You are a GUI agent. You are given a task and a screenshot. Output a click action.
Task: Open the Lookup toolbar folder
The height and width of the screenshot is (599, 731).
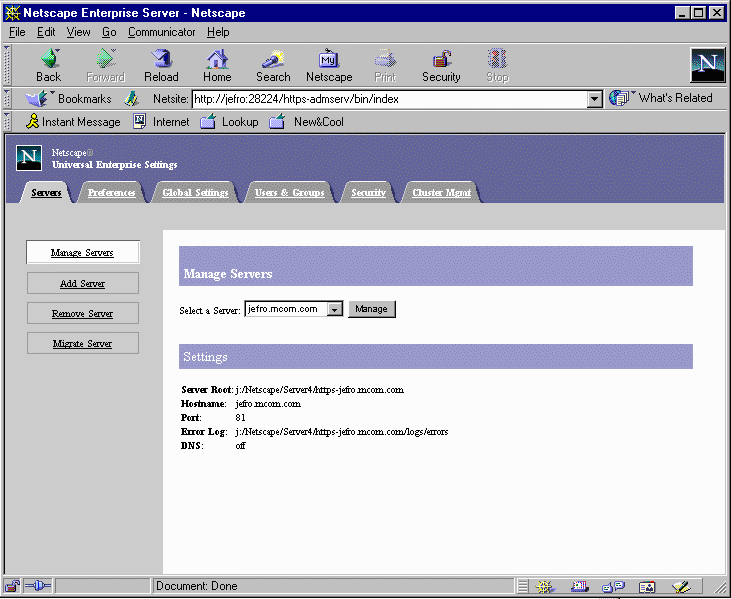pyautogui.click(x=229, y=122)
